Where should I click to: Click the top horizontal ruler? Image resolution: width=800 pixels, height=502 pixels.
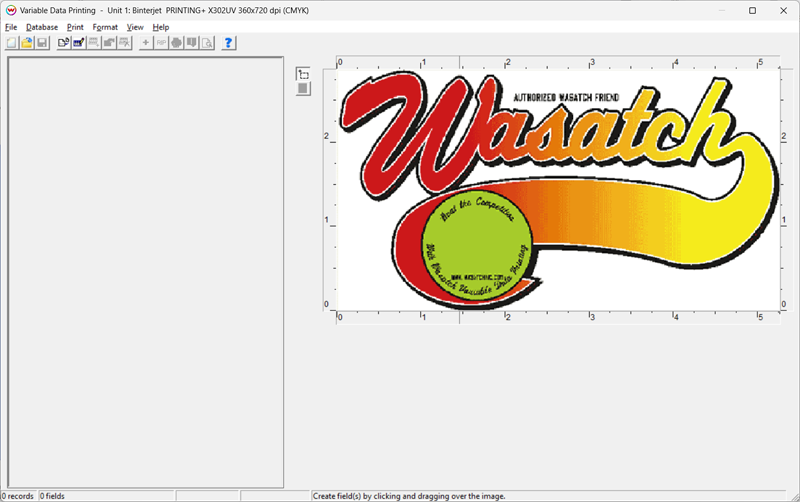coord(558,63)
